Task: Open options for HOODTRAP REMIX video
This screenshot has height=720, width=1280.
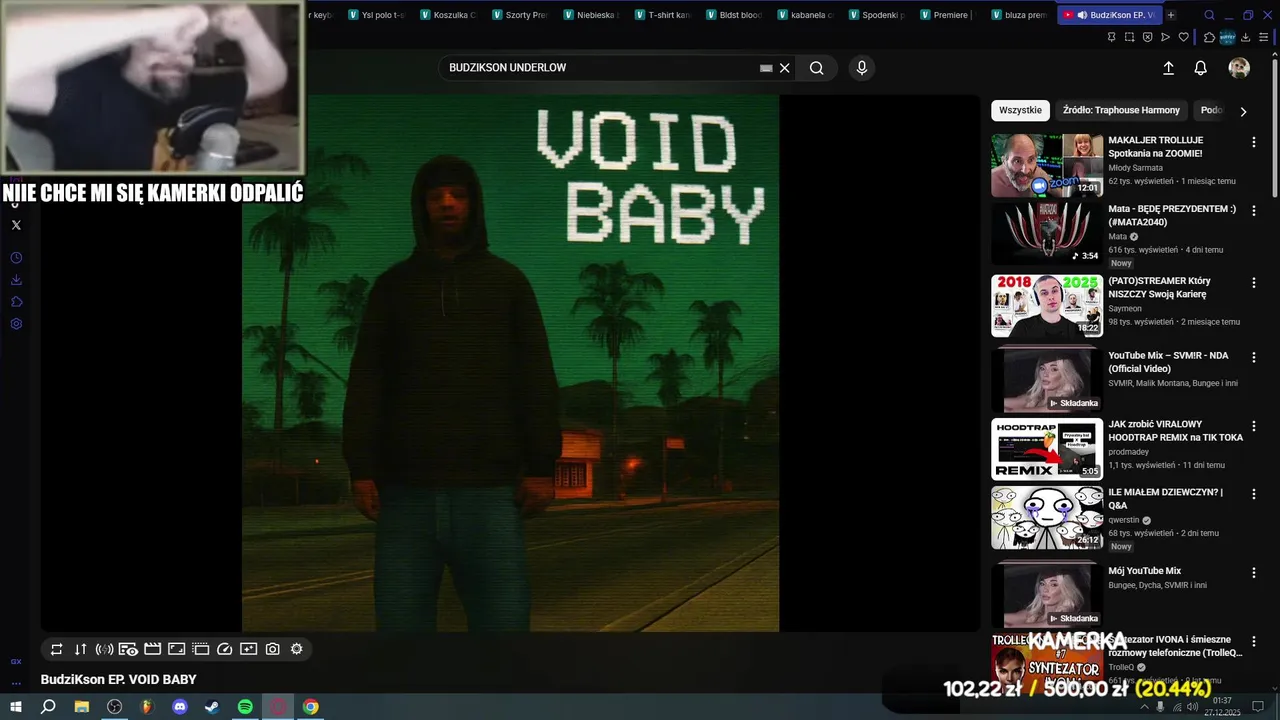Action: pos(1253,426)
